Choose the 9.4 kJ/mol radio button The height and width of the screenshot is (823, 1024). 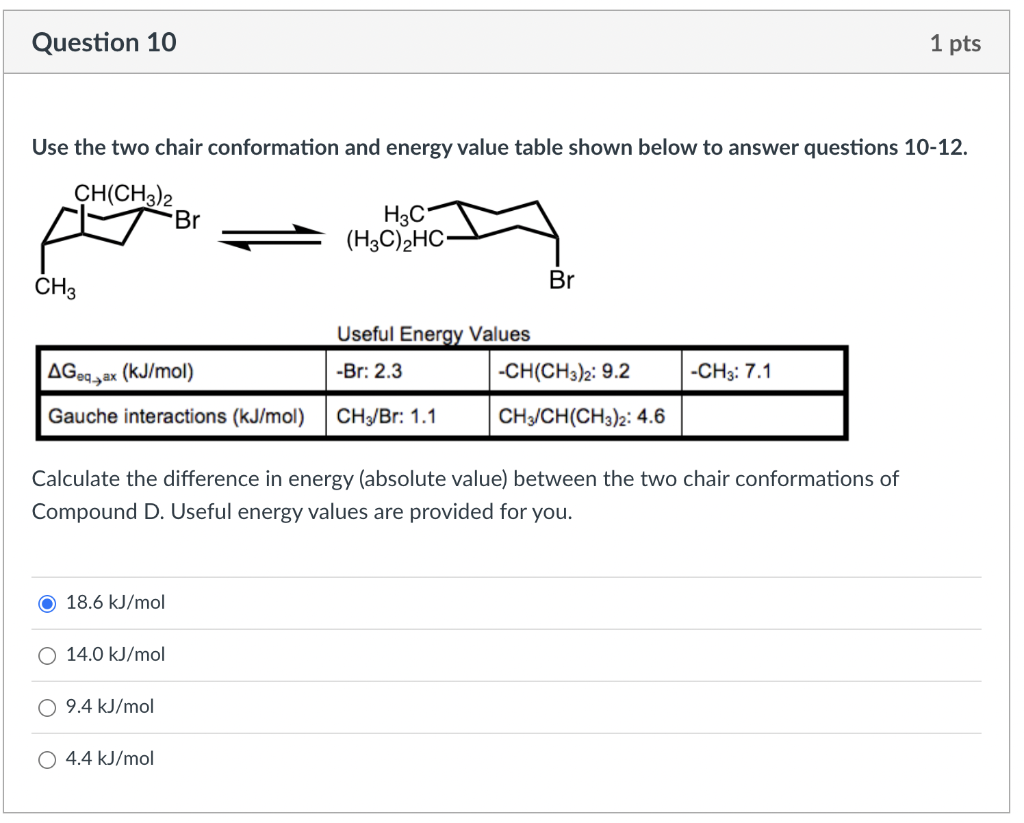(46, 707)
